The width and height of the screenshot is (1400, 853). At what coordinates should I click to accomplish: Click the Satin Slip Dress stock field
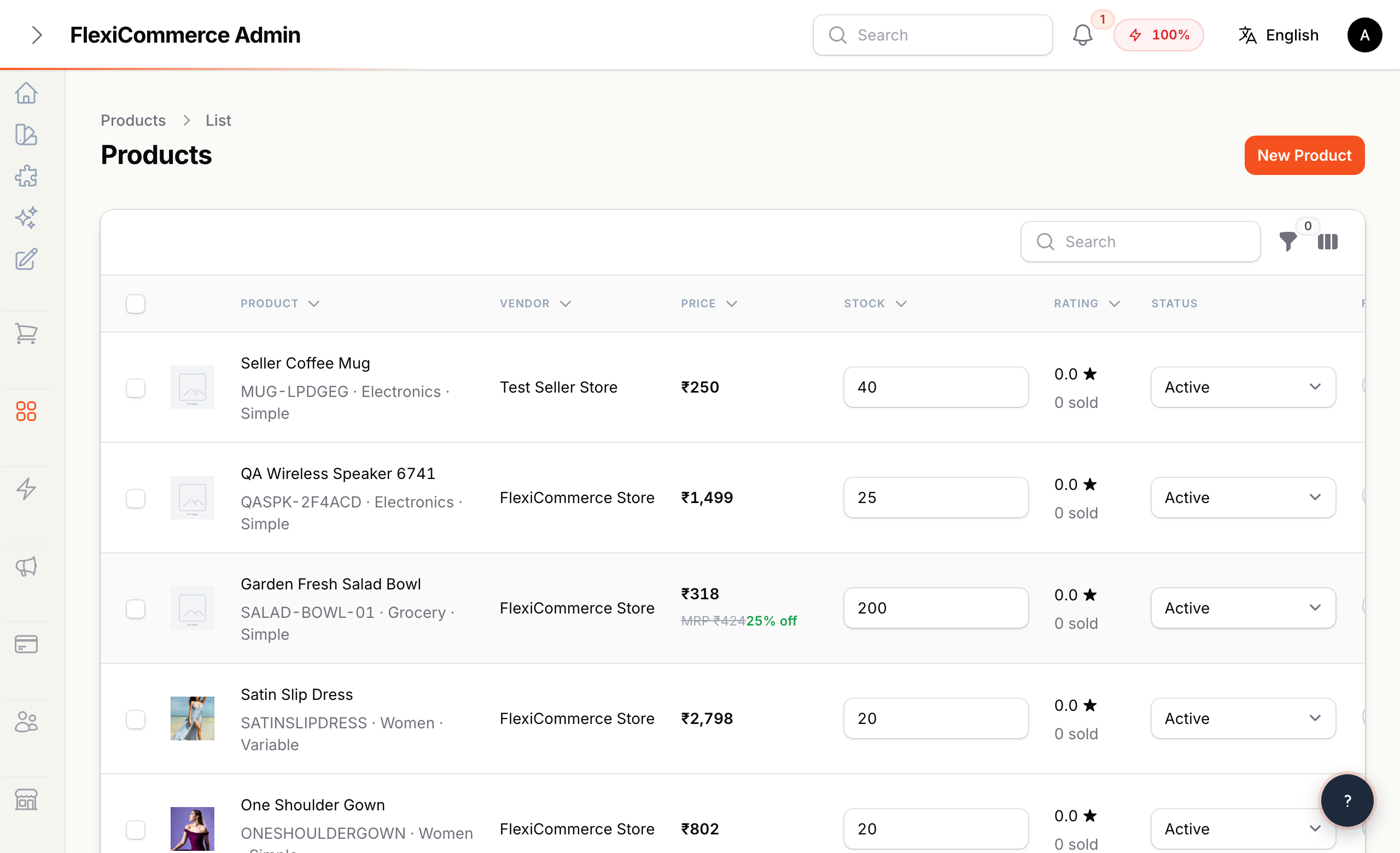pos(936,718)
